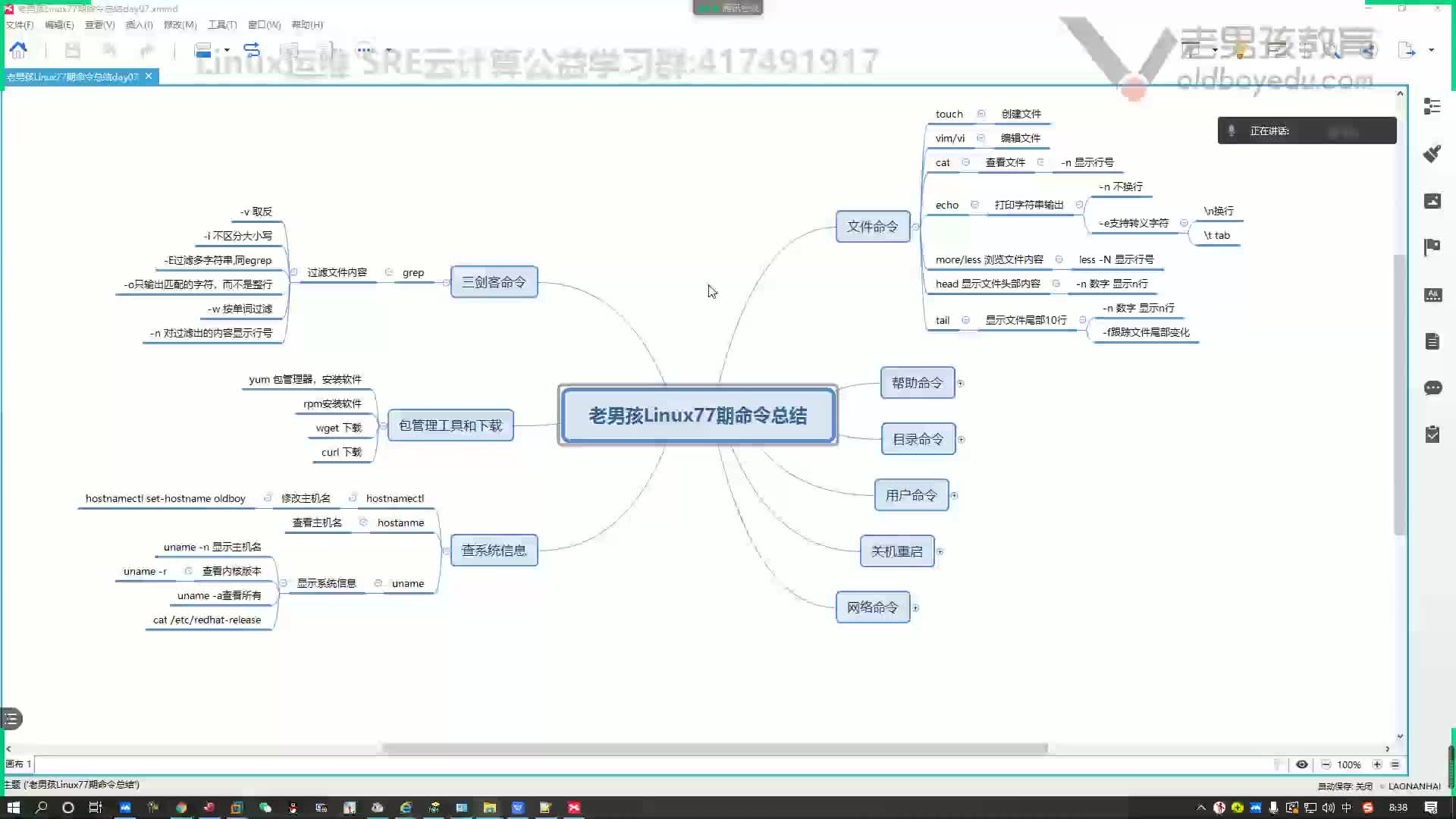Select the 'hostnamectl set-hostname oldboy' subtopic

pyautogui.click(x=165, y=499)
